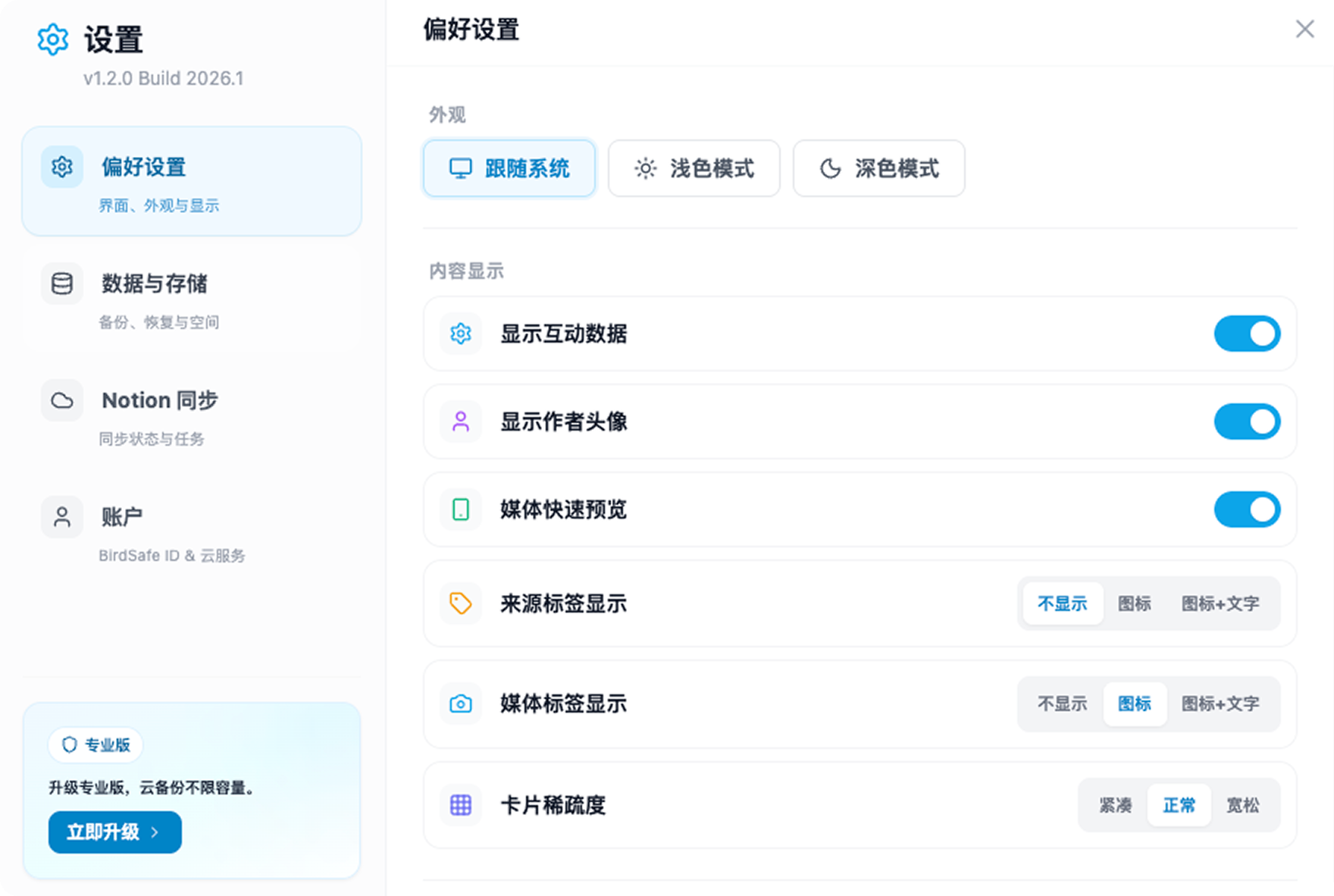Set 卡片稀疏度 to 紧凑
The height and width of the screenshot is (896, 1334).
coord(1115,805)
